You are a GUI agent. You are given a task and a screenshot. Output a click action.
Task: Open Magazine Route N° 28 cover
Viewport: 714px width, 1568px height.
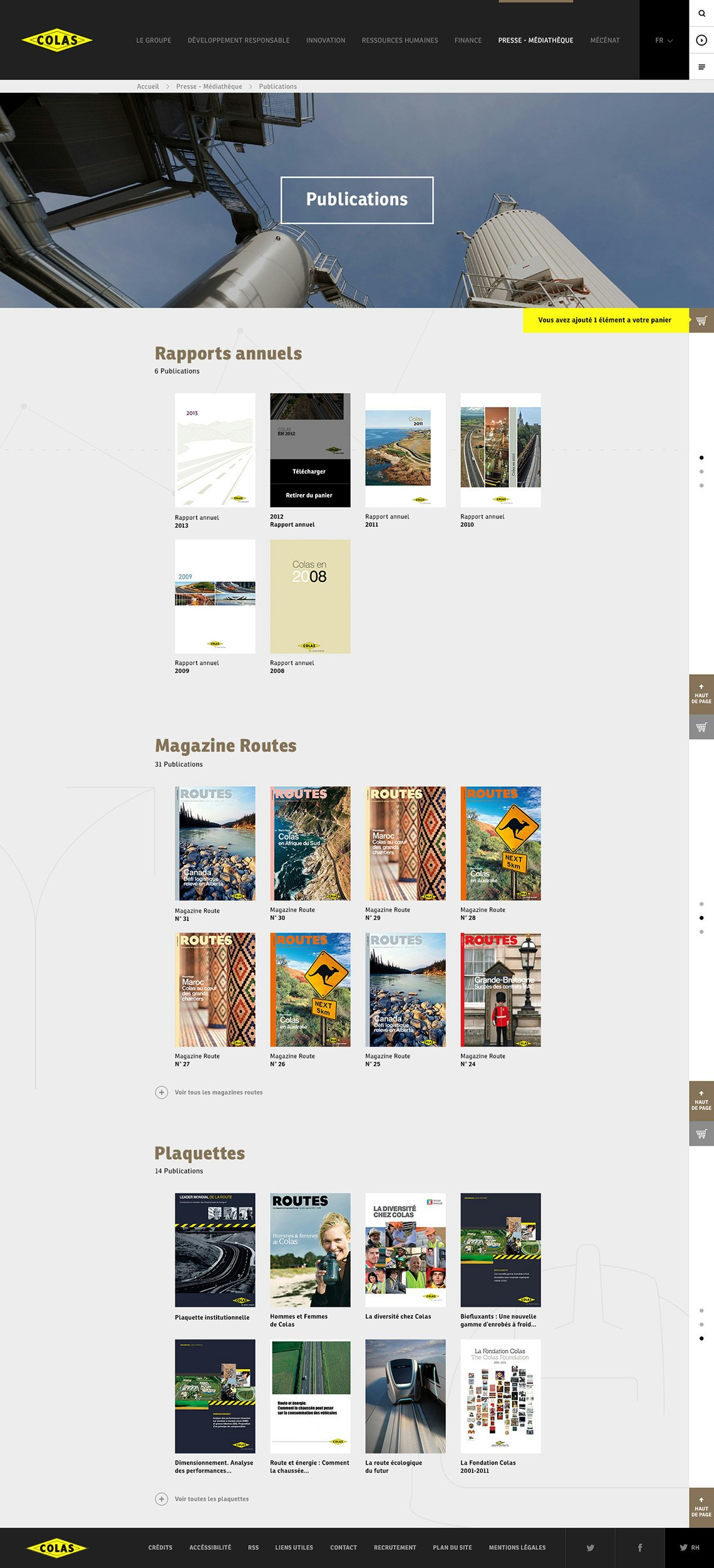tap(500, 843)
